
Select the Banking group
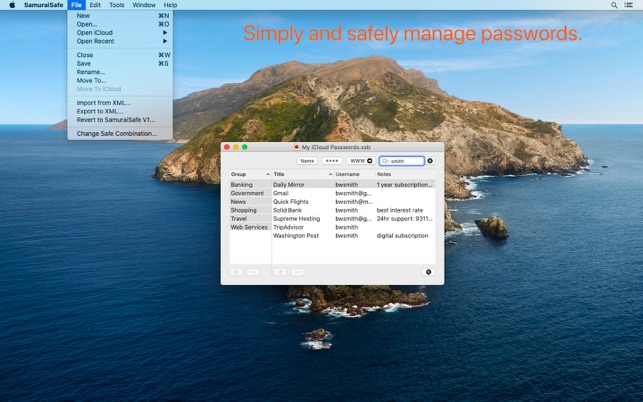(250, 185)
